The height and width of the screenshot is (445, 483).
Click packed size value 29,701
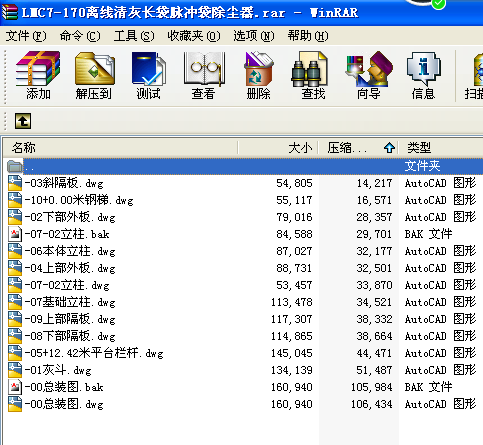pos(374,234)
